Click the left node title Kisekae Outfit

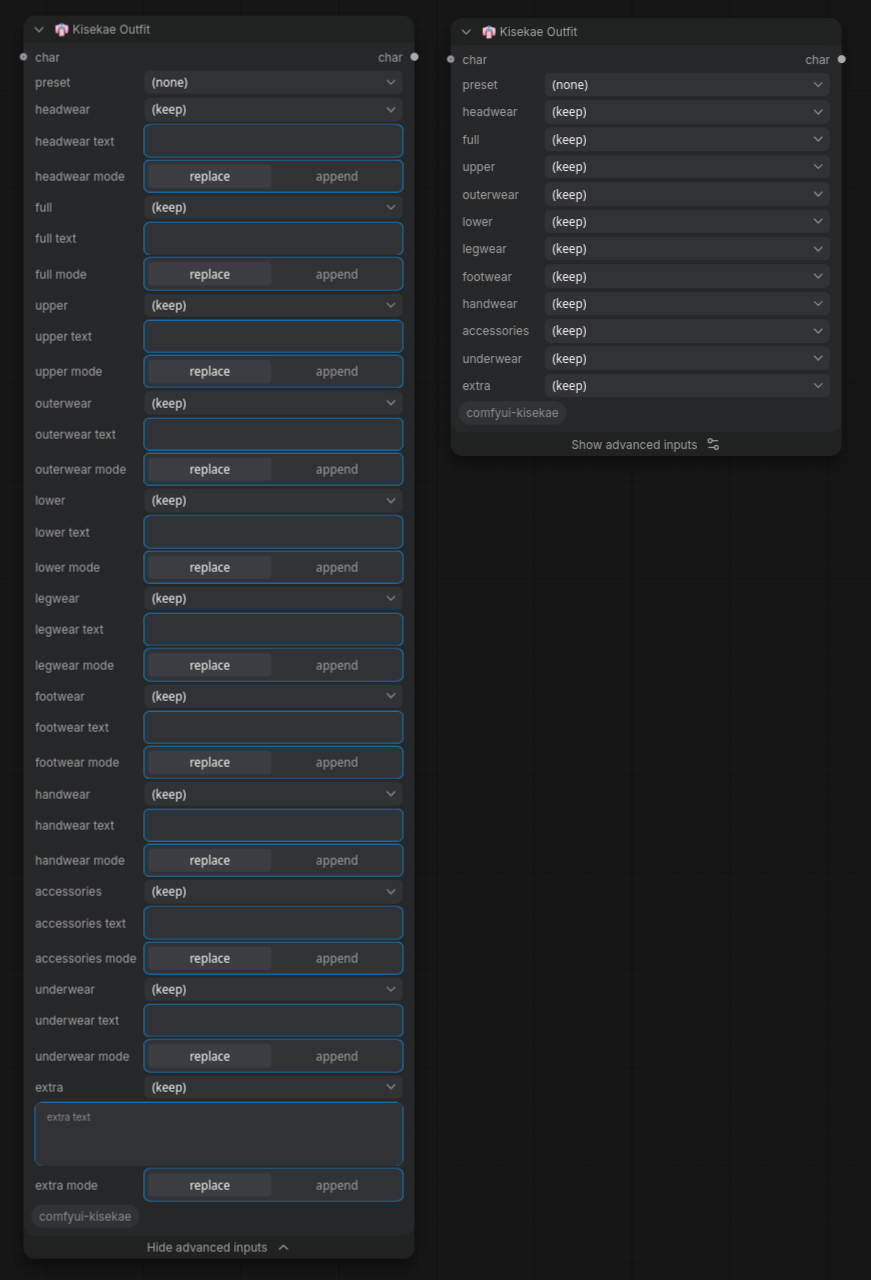coord(111,30)
